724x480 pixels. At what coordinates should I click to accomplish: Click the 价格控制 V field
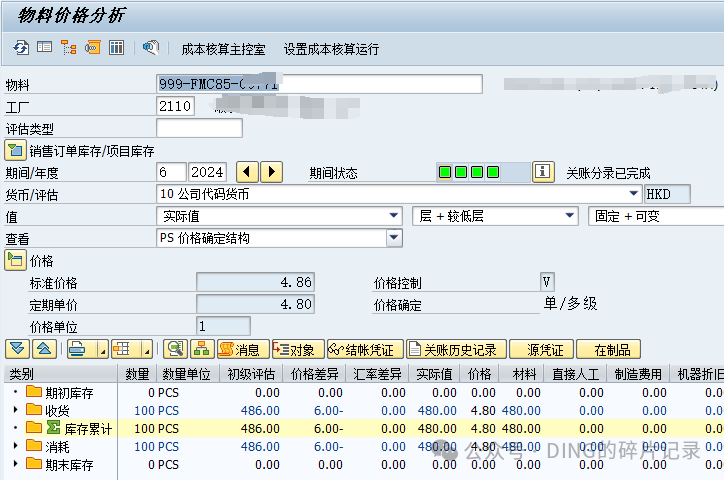point(547,282)
